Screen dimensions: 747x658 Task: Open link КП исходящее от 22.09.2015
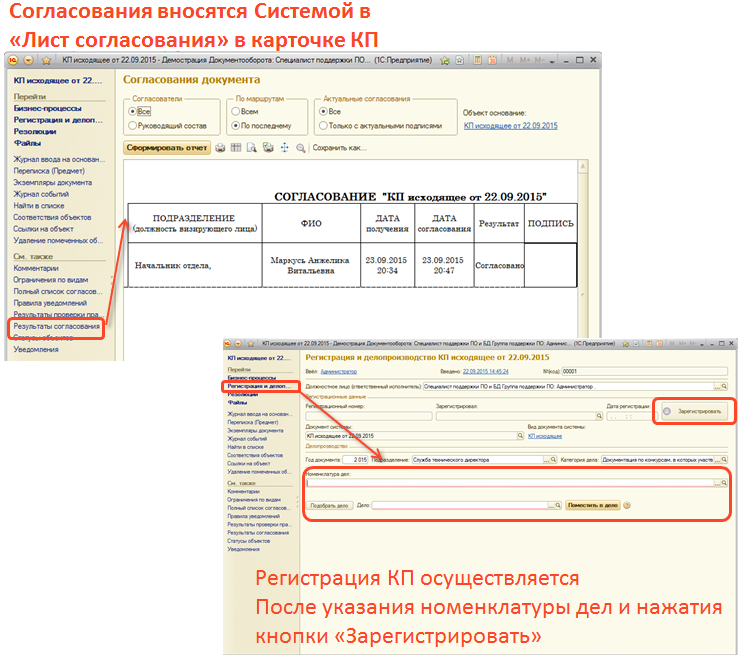(x=511, y=126)
